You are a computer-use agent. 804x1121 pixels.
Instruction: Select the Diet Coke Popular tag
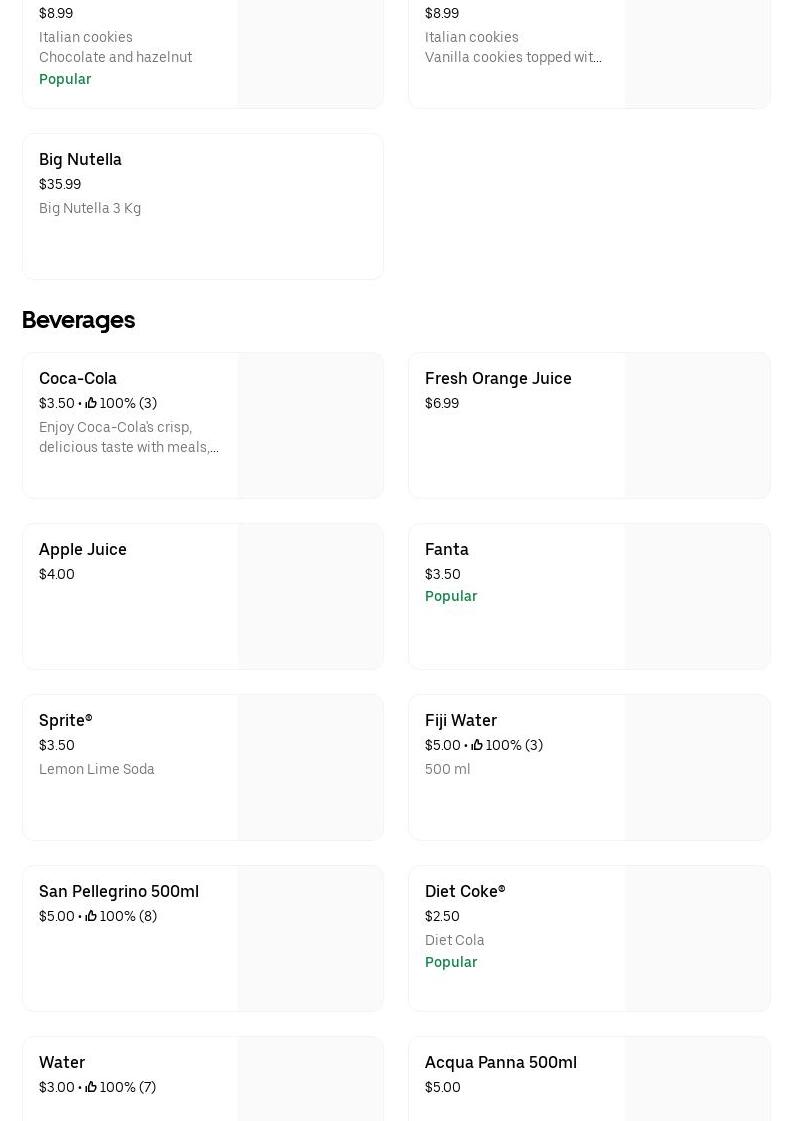pyautogui.click(x=451, y=962)
